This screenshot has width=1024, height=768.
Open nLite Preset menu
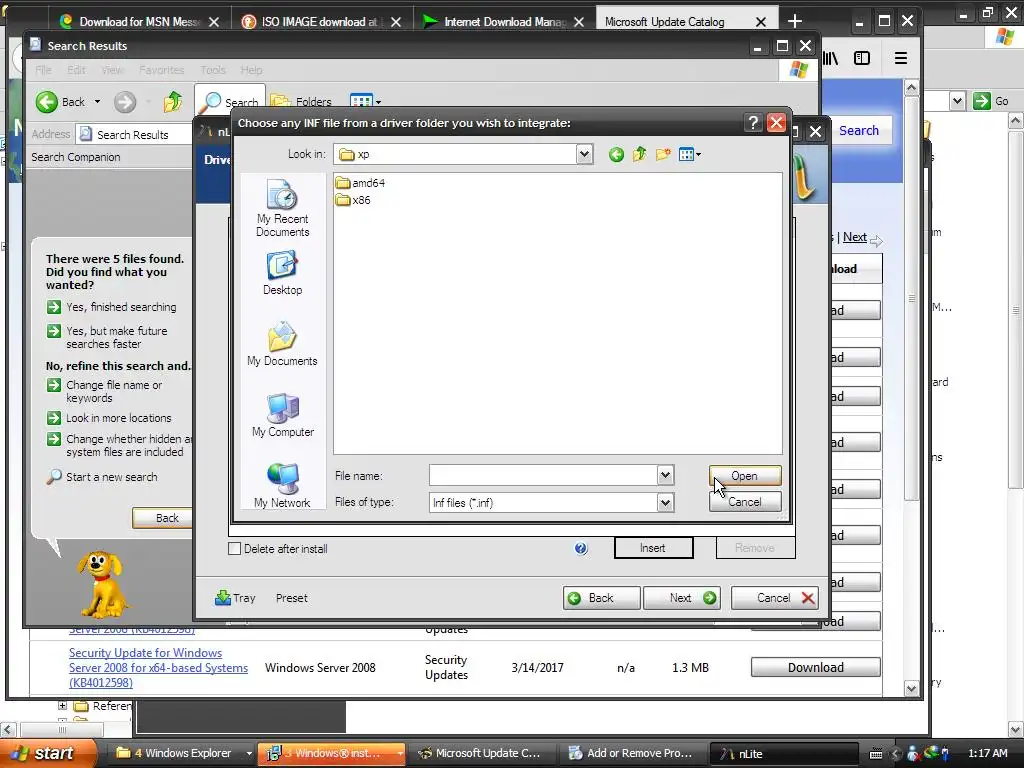(x=291, y=598)
